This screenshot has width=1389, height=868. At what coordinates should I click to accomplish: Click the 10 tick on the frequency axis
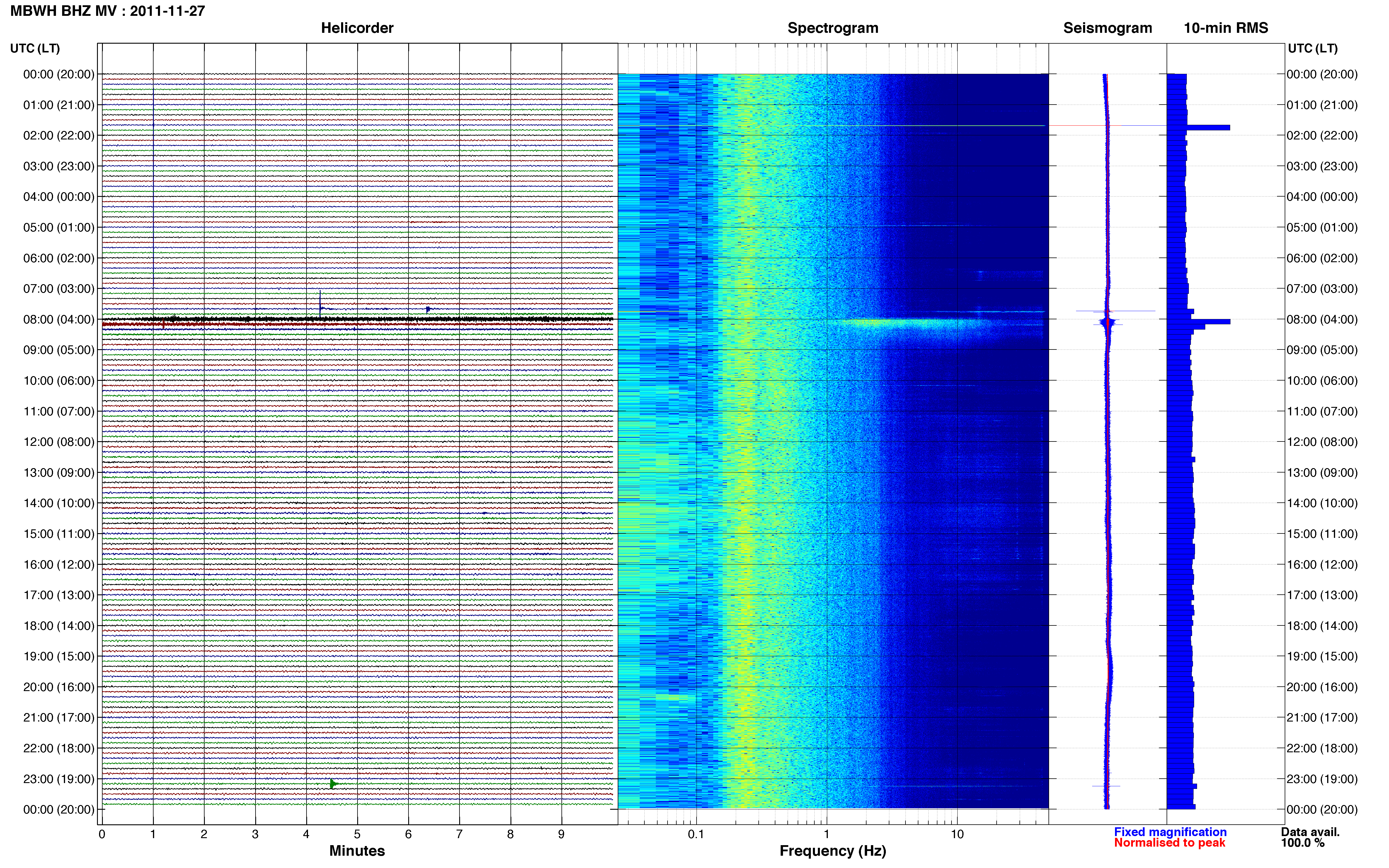point(957,834)
